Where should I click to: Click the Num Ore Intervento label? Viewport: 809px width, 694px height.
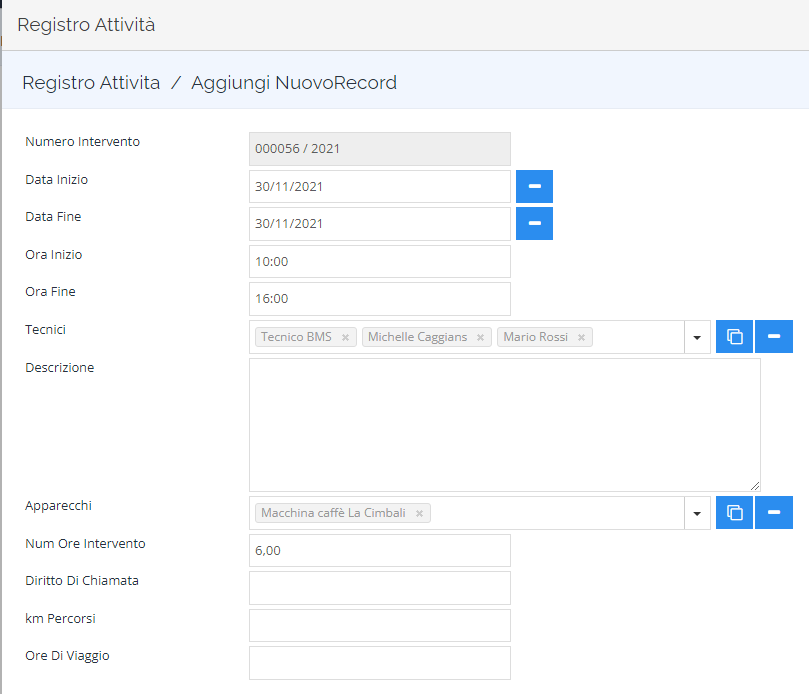pyautogui.click(x=85, y=543)
